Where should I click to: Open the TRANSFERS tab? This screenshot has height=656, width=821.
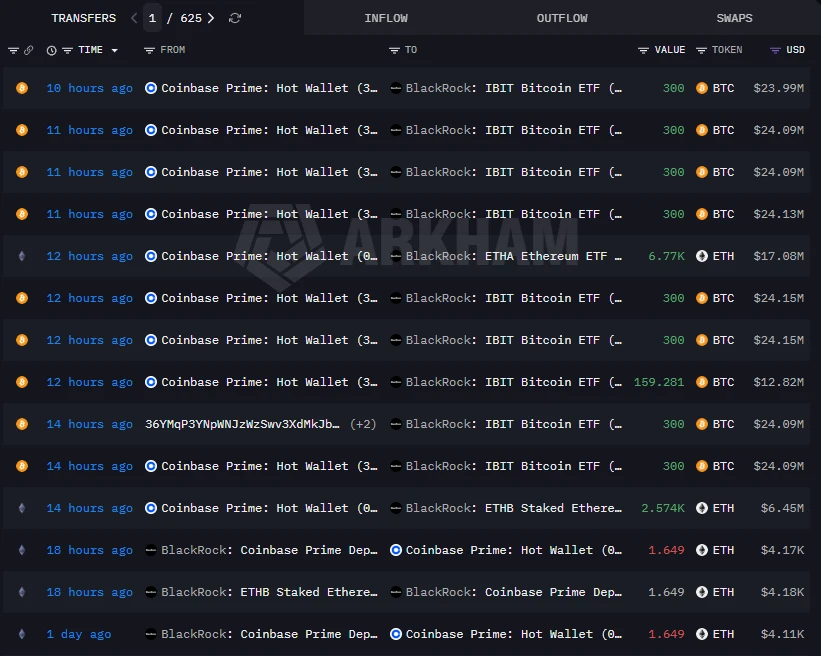pyautogui.click(x=84, y=18)
